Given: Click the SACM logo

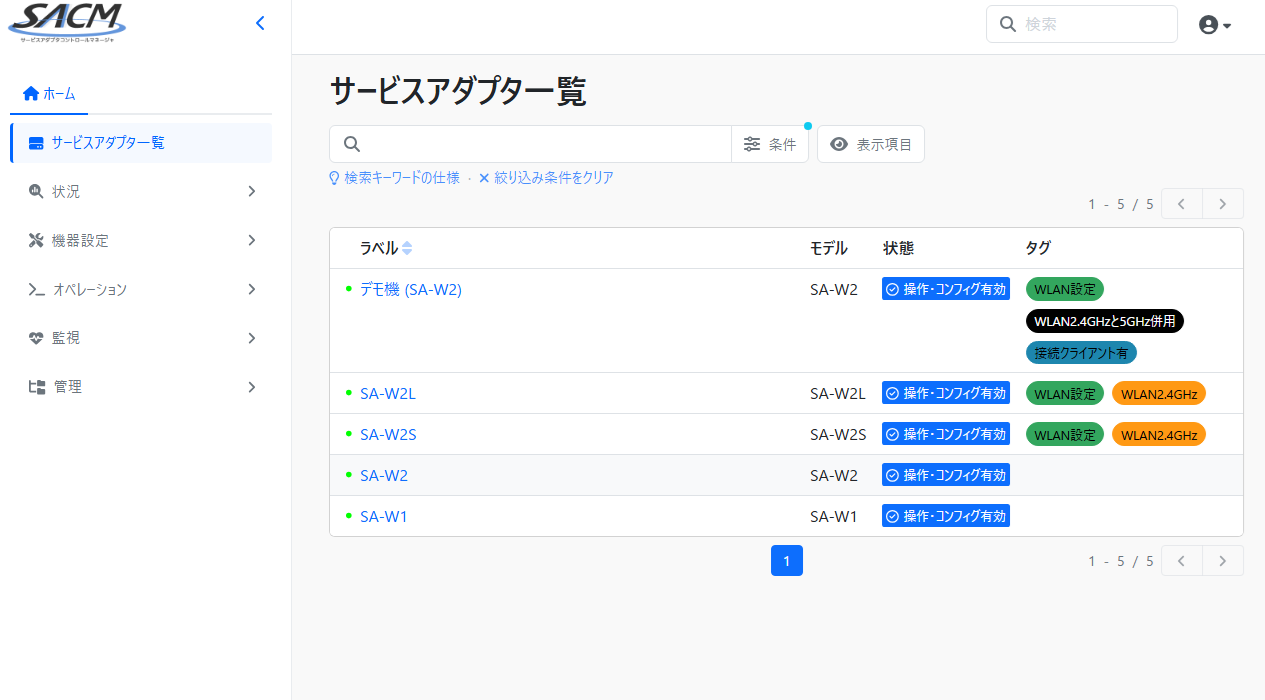Looking at the screenshot, I should pyautogui.click(x=68, y=23).
